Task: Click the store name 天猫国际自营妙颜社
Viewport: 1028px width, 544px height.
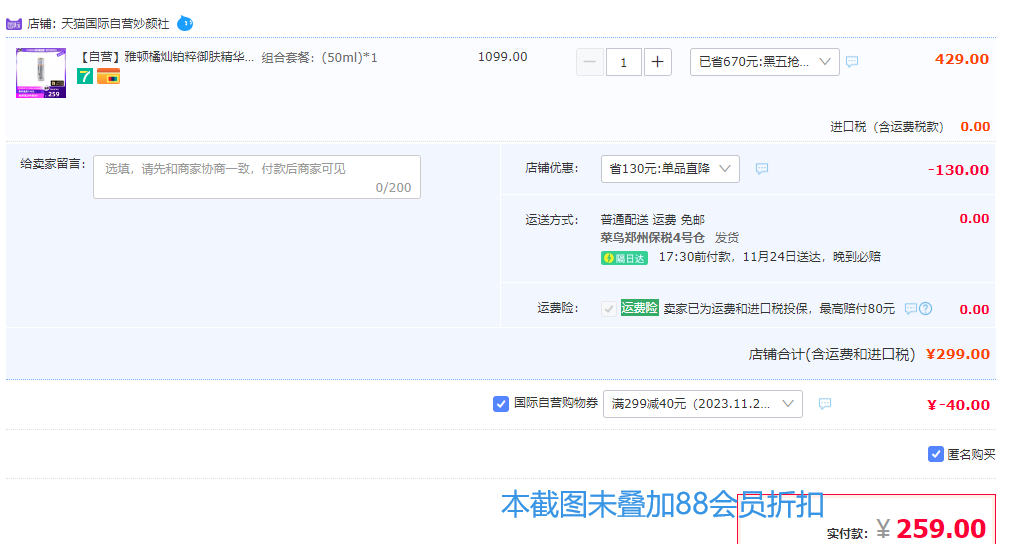Action: click(115, 24)
